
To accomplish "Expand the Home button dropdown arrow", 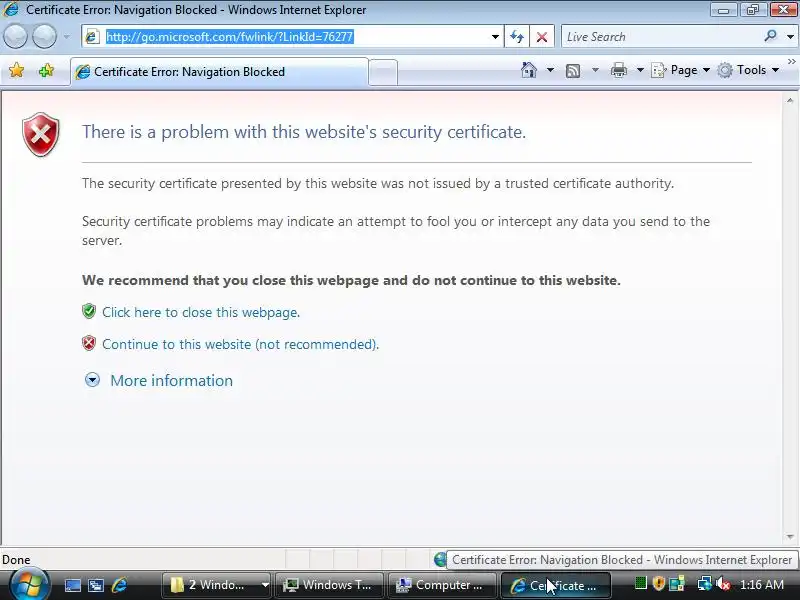I will [x=550, y=70].
